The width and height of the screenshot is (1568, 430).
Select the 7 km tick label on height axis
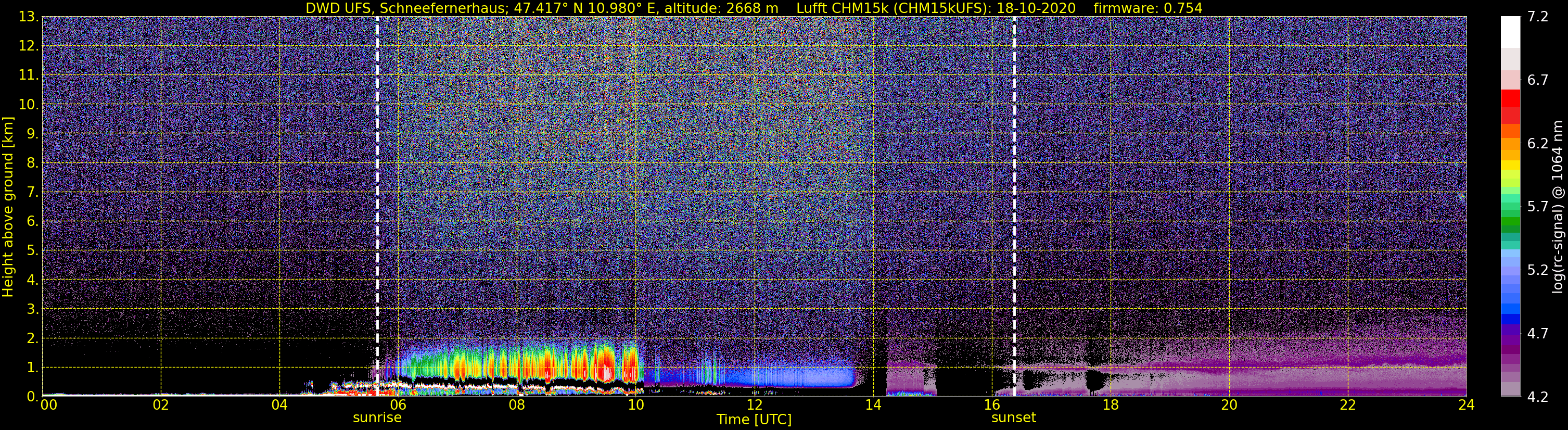[32, 193]
